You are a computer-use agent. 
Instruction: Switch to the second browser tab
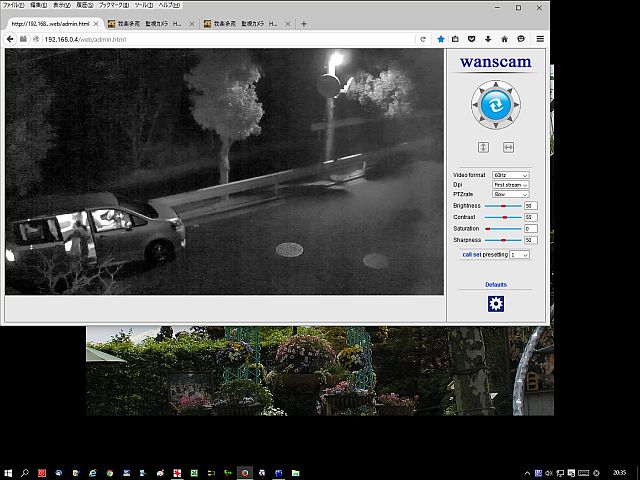[x=150, y=23]
